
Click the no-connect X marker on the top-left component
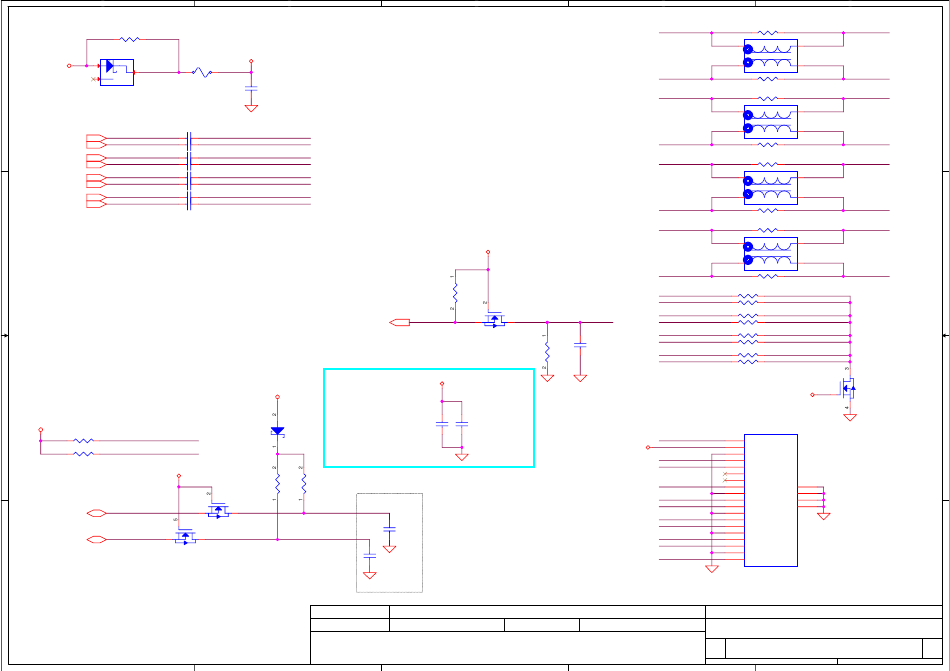coord(93,79)
